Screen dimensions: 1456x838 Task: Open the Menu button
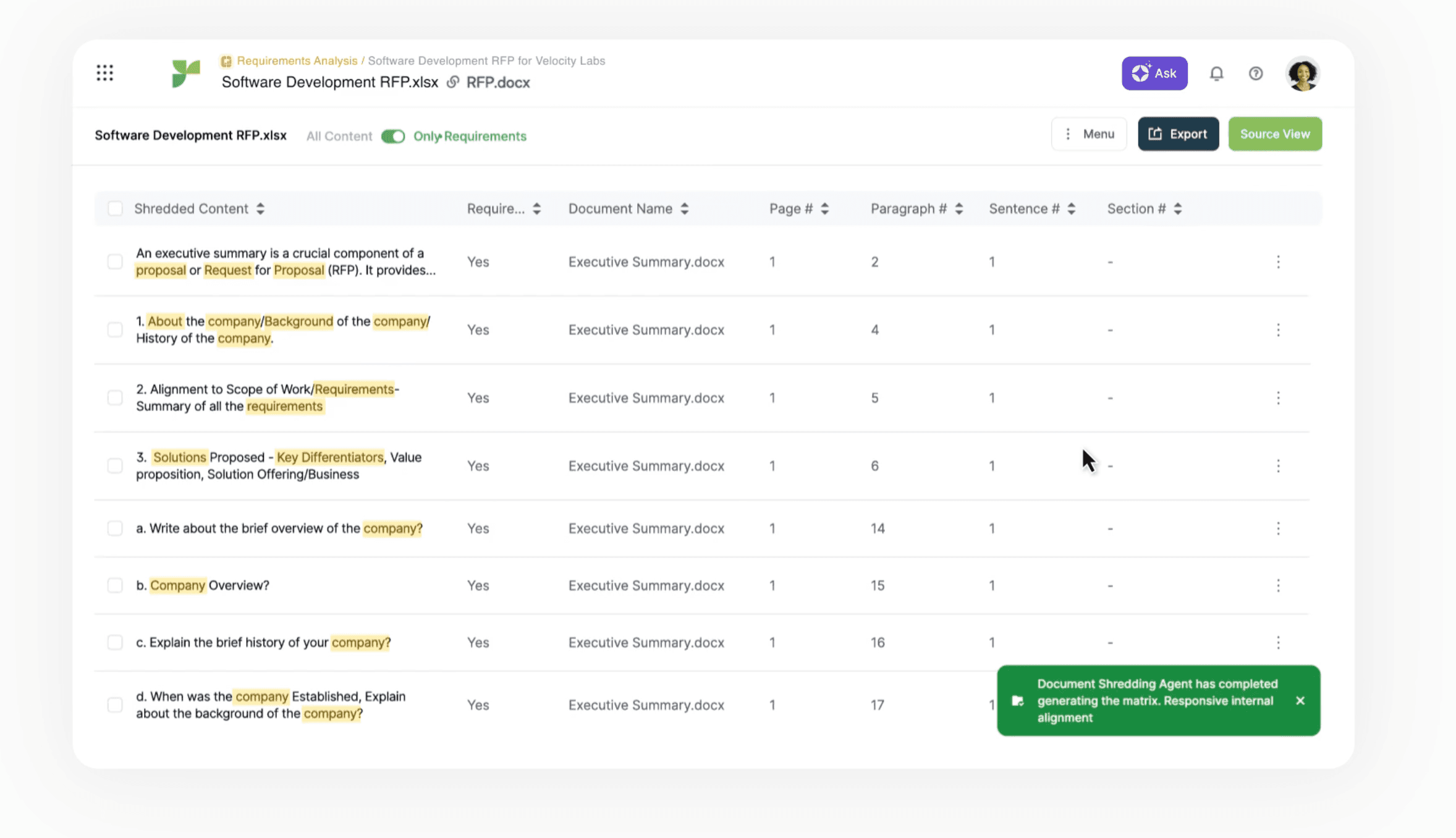tap(1089, 134)
